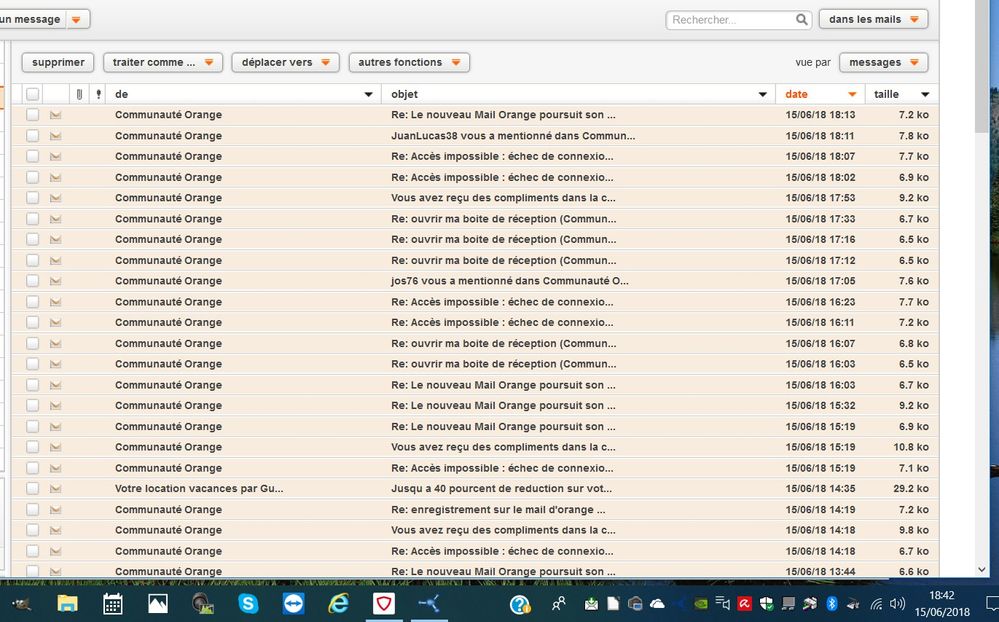Open File Explorer in the taskbar
The height and width of the screenshot is (622, 999).
coord(67,603)
